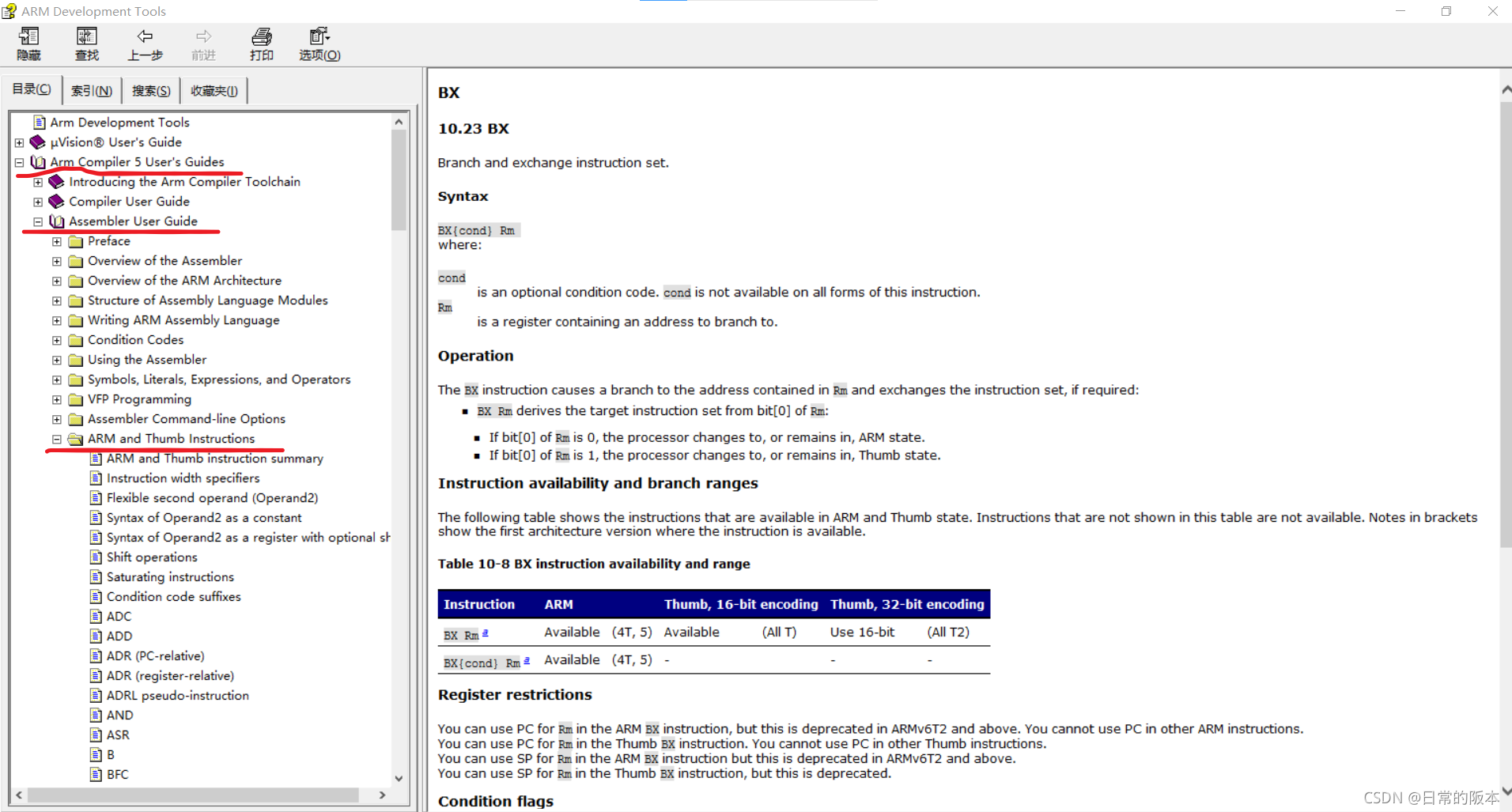Collapse the Arm Compiler 5 User's Guides node
The image size is (1512, 812).
click(x=19, y=163)
